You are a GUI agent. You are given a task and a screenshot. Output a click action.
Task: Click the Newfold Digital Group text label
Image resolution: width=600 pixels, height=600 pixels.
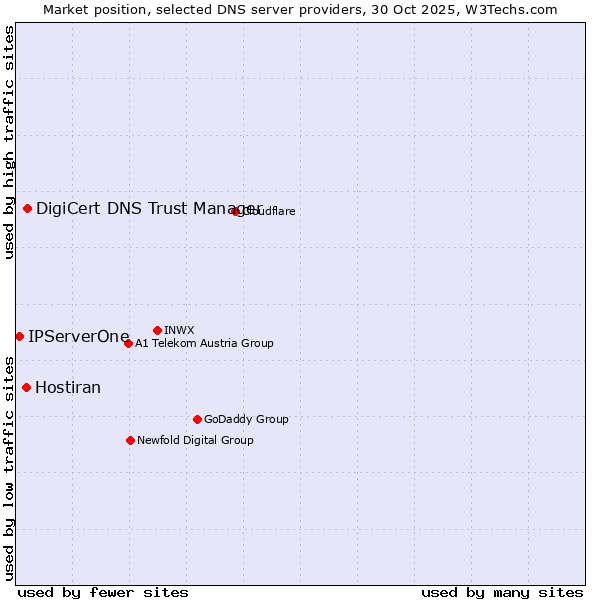pyautogui.click(x=195, y=440)
